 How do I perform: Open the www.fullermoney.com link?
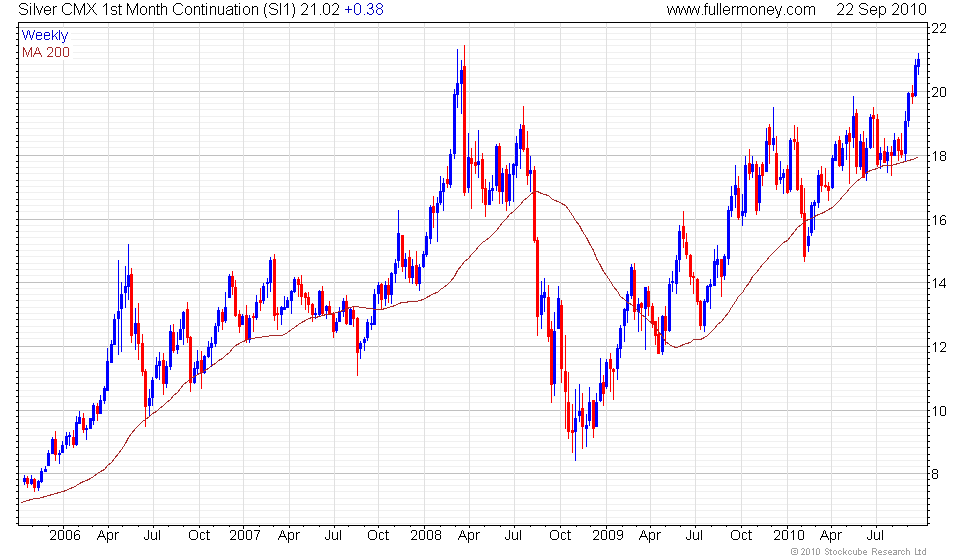click(741, 10)
